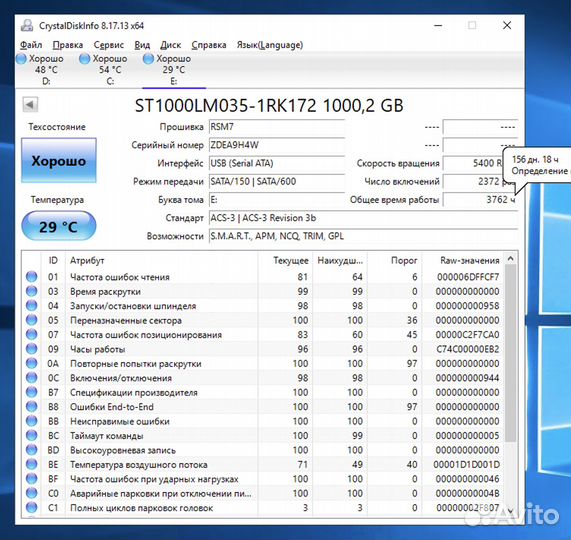Click the blue health orb above drive C:
The image size is (571, 540).
tap(84, 58)
